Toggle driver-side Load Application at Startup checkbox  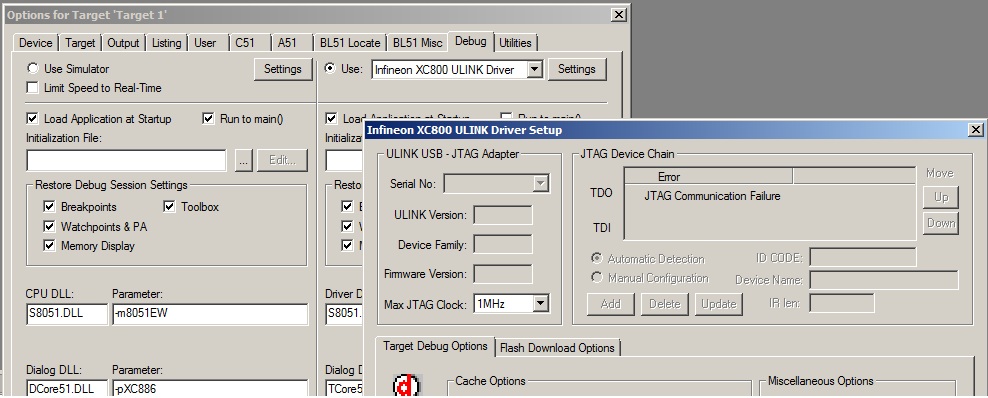coord(331,118)
